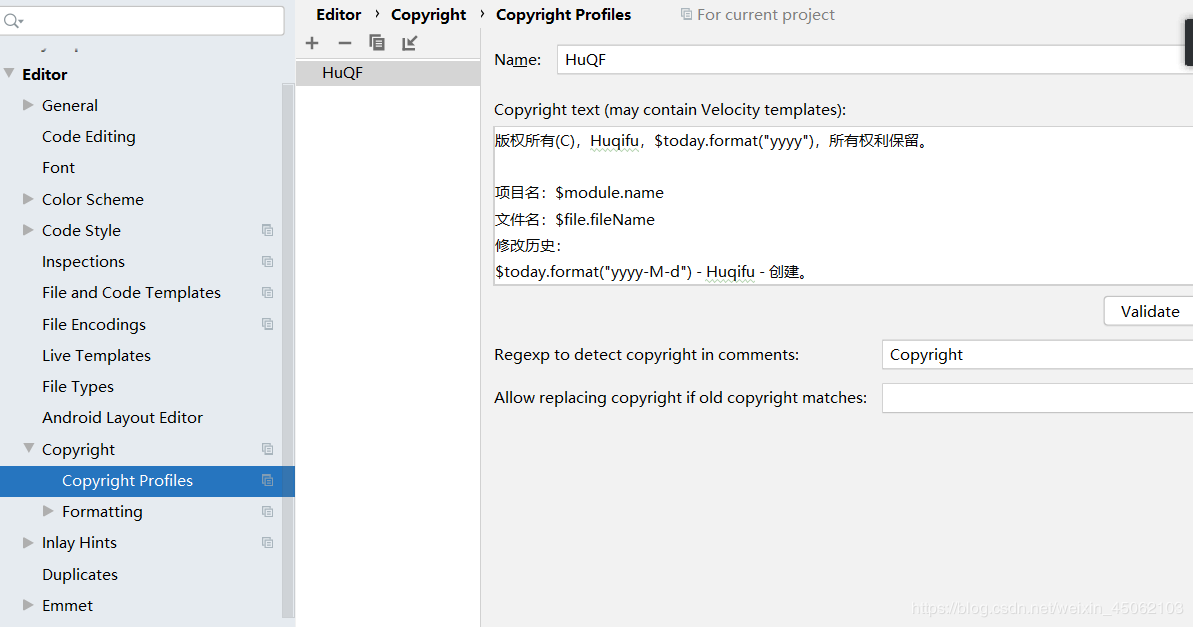The width and height of the screenshot is (1193, 627).
Task: Expand the Color Scheme node
Action: tap(28, 199)
